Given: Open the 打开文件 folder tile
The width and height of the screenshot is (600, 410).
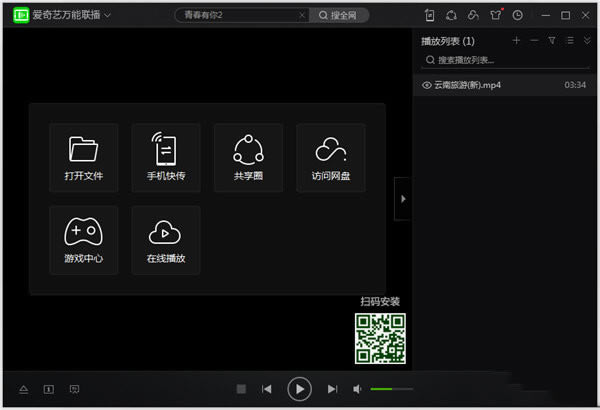Looking at the screenshot, I should (x=84, y=157).
